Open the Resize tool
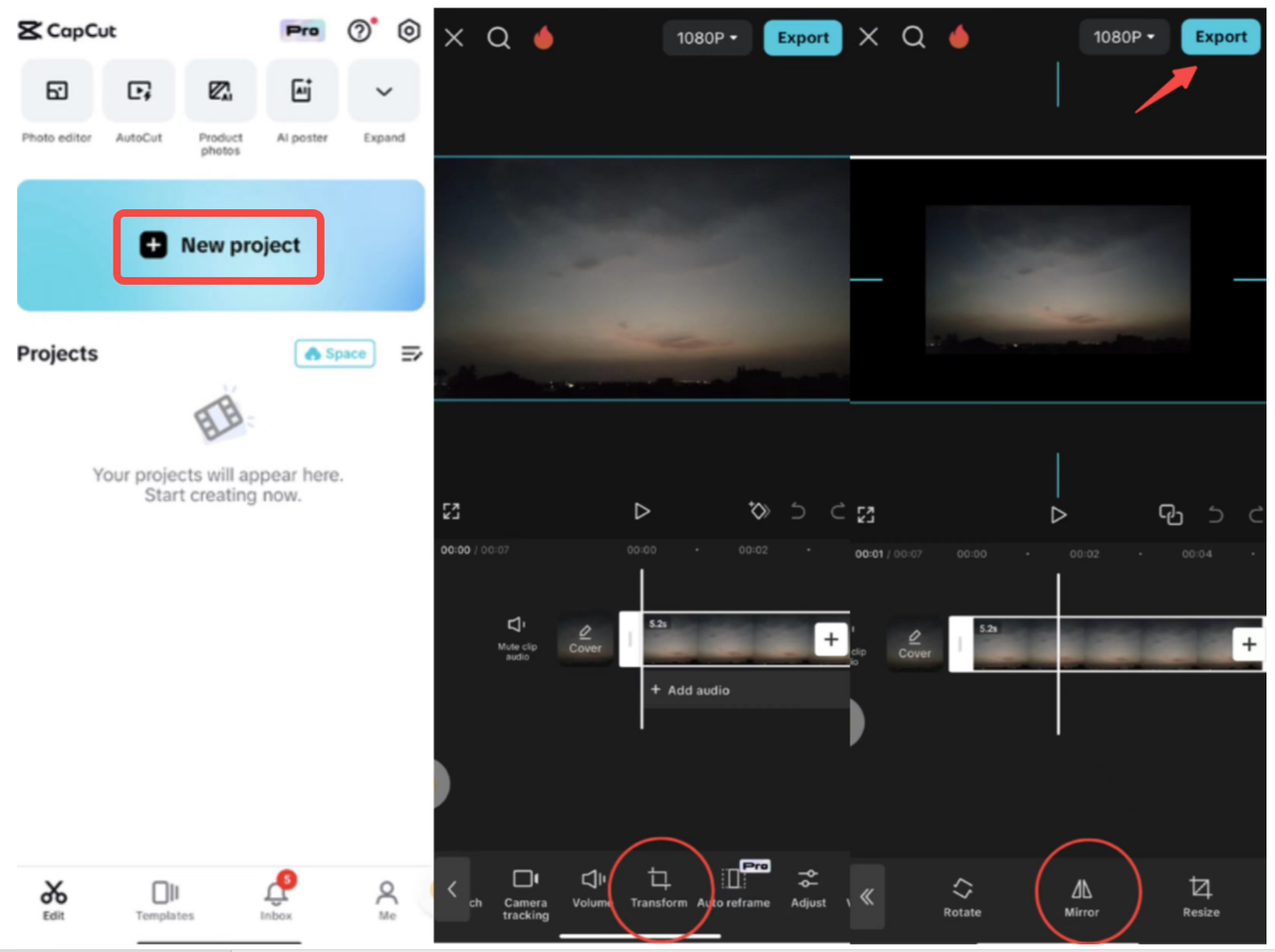The image size is (1275, 952). point(1200,889)
